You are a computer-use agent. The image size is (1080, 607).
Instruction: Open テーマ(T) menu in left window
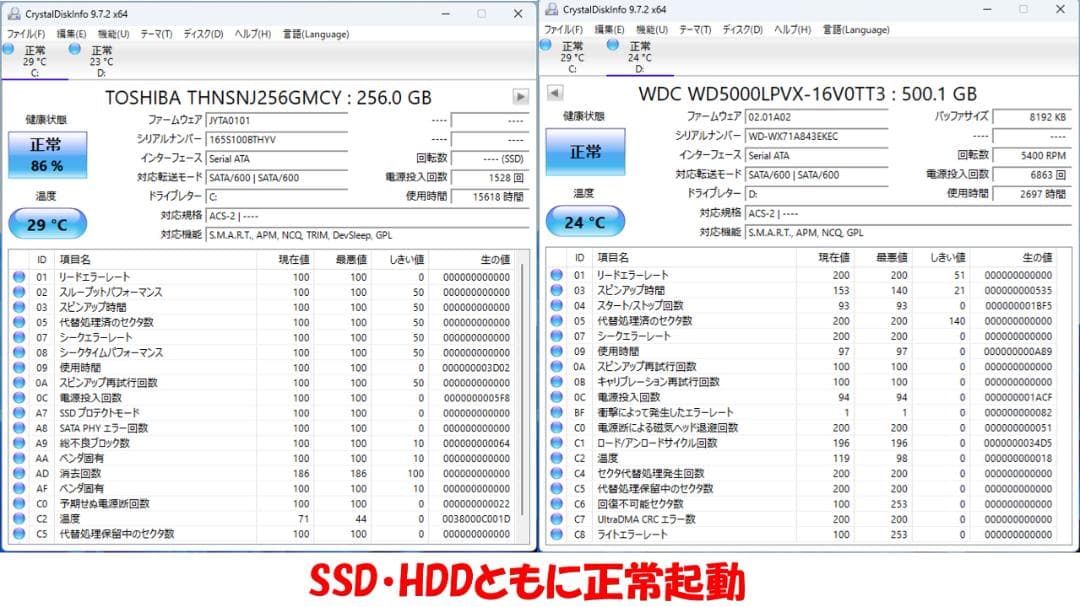[156, 34]
